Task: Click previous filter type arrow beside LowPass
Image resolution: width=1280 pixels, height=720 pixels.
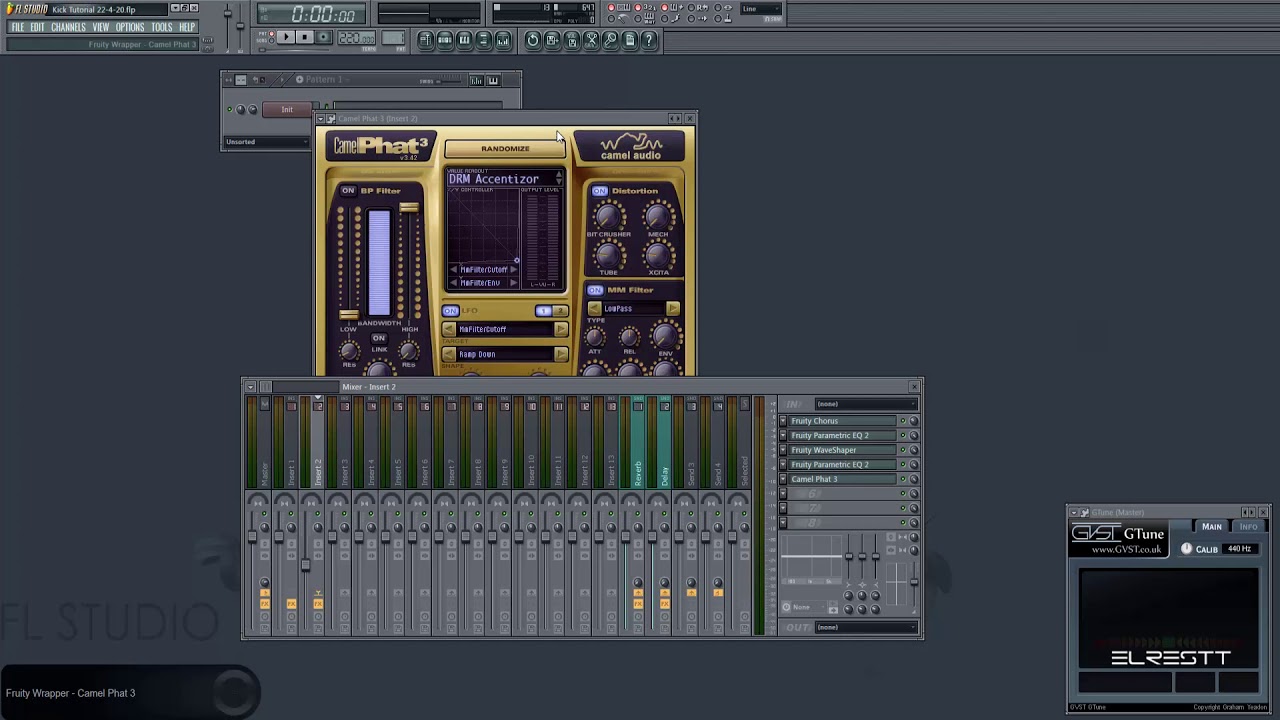Action: click(x=595, y=309)
